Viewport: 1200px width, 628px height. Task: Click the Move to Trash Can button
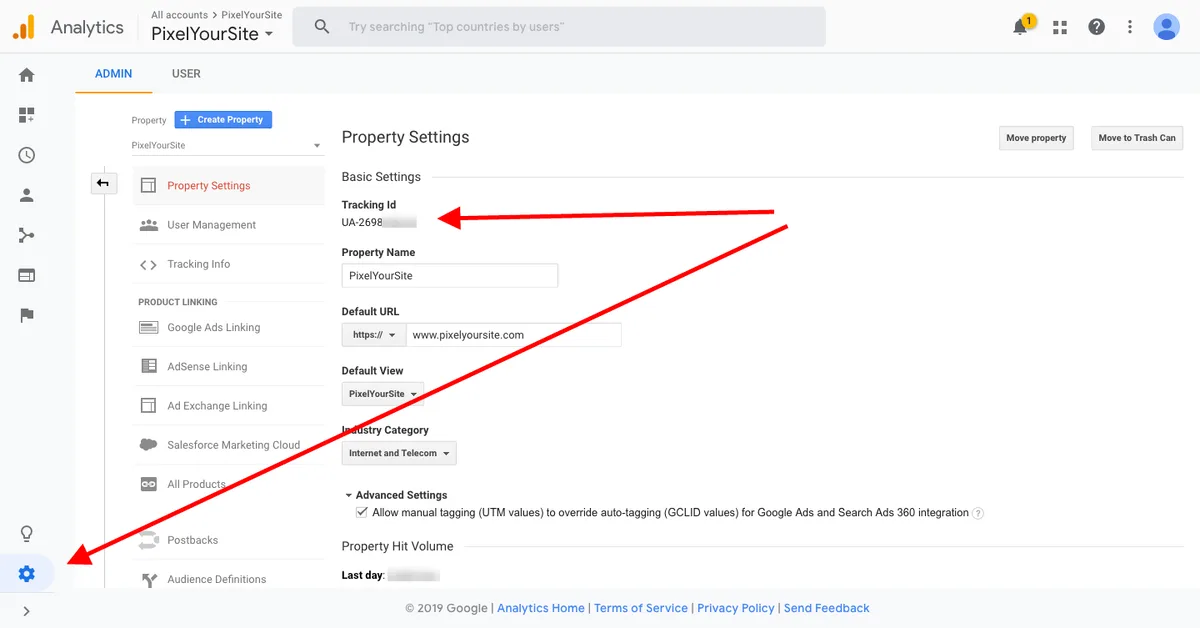click(1137, 138)
